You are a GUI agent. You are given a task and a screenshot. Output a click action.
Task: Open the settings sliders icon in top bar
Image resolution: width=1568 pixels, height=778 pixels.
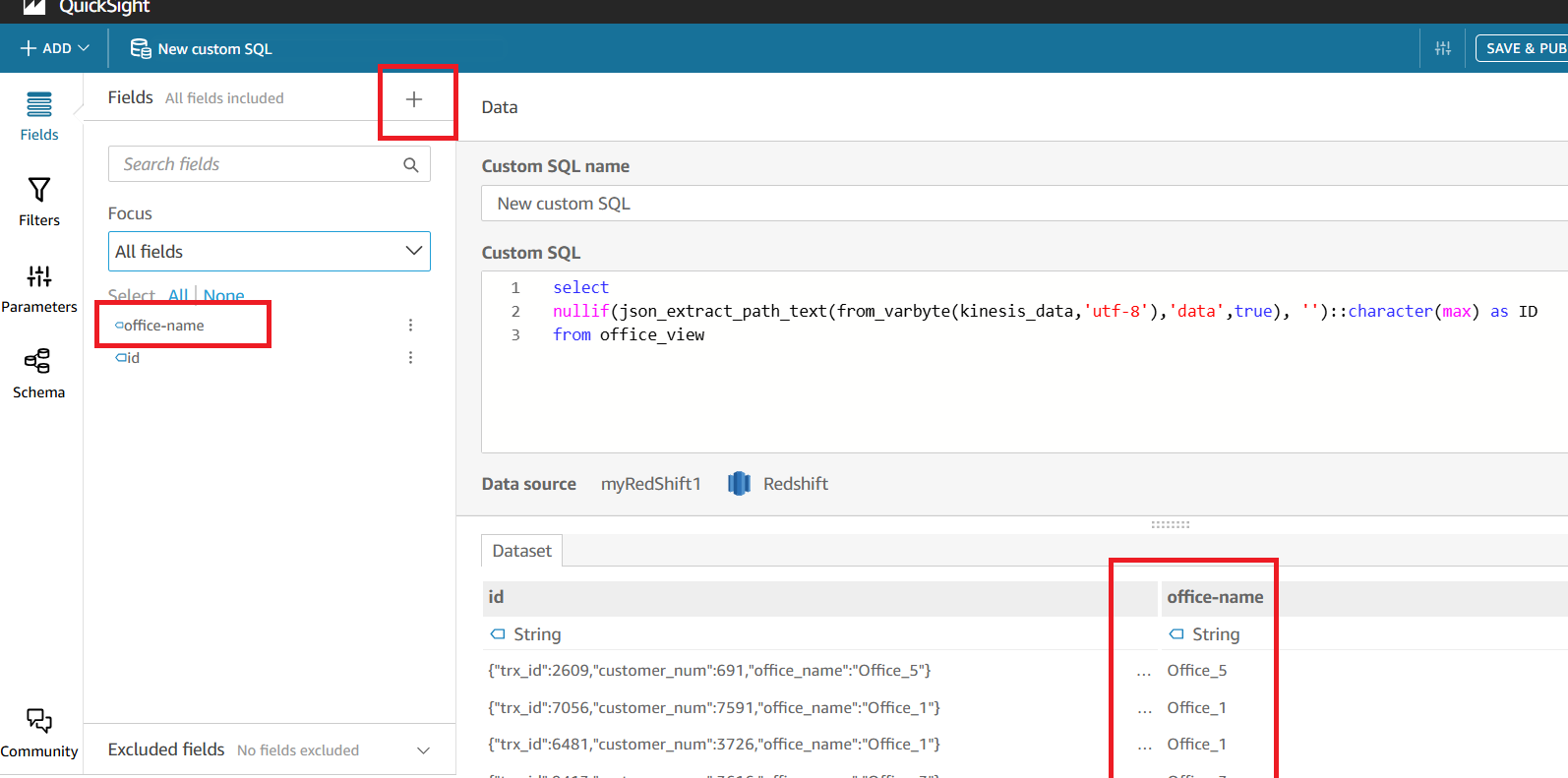[1443, 48]
